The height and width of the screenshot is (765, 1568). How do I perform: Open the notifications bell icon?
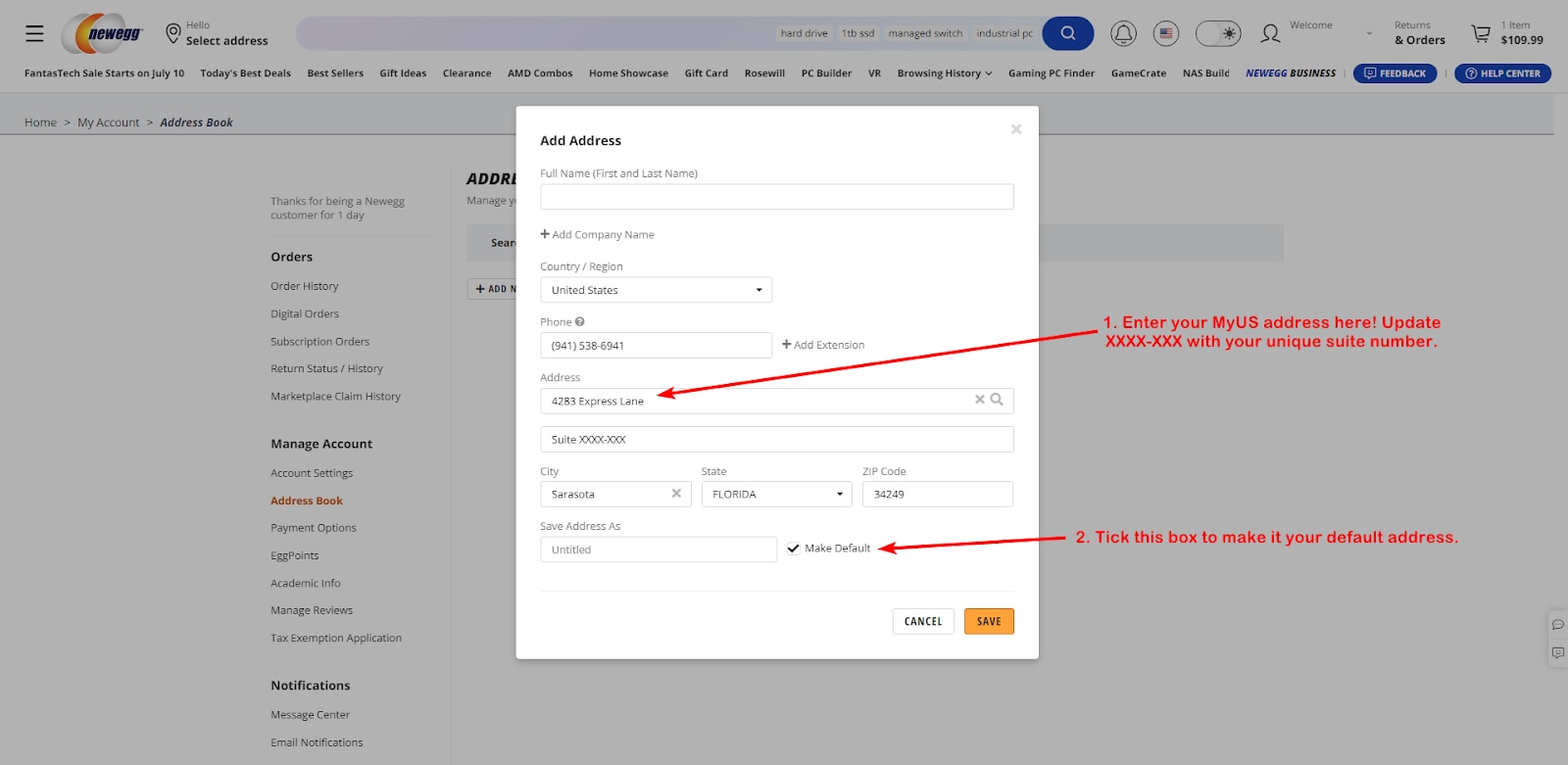click(x=1123, y=33)
